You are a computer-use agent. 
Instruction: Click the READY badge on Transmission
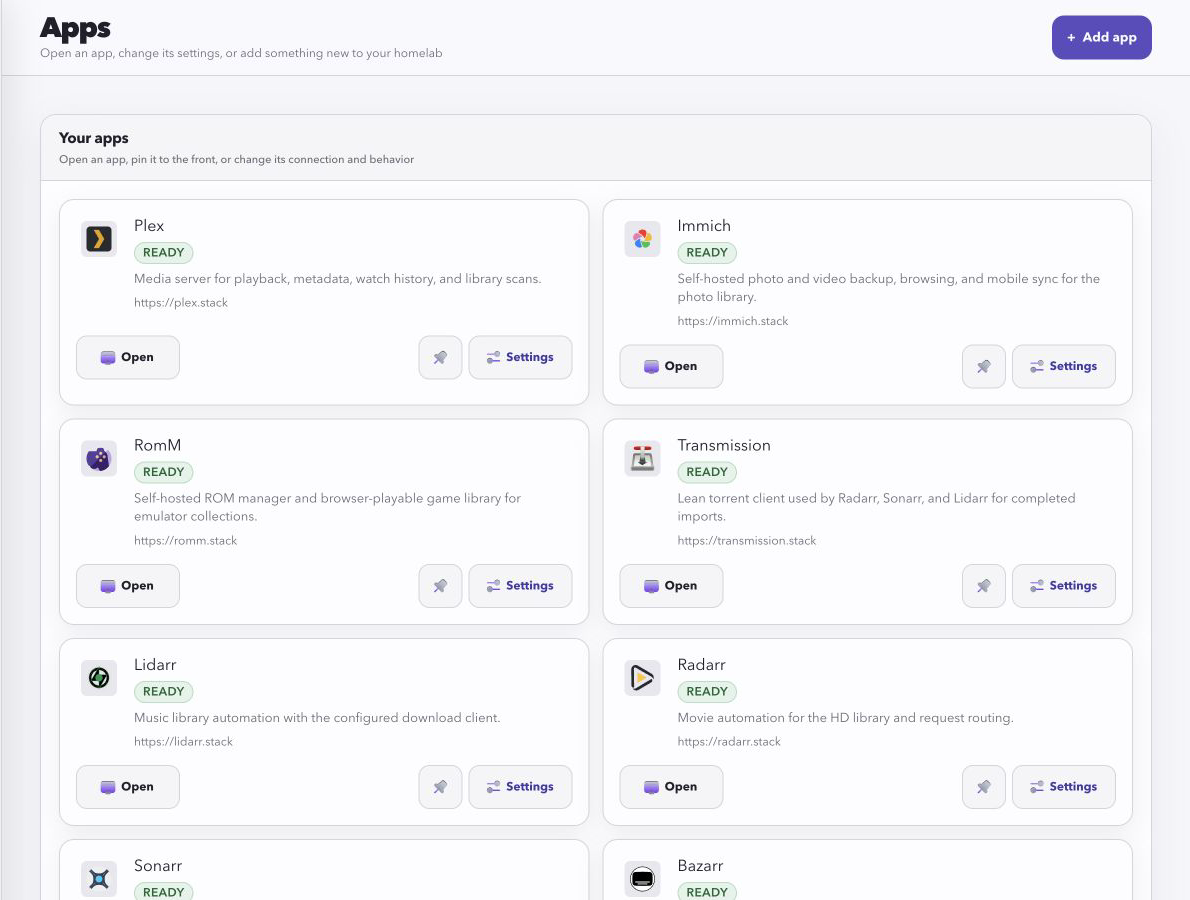(707, 472)
